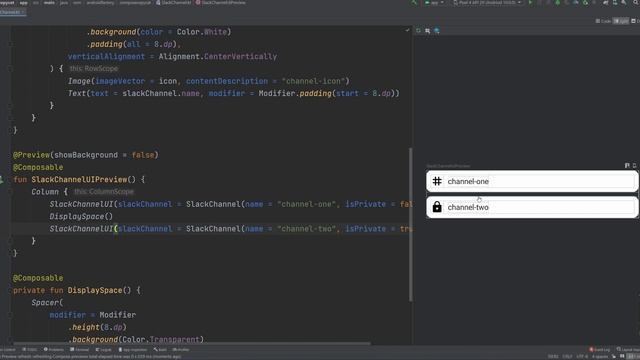Open the Logcat tool window
The image size is (640, 360).
pyautogui.click(x=104, y=350)
